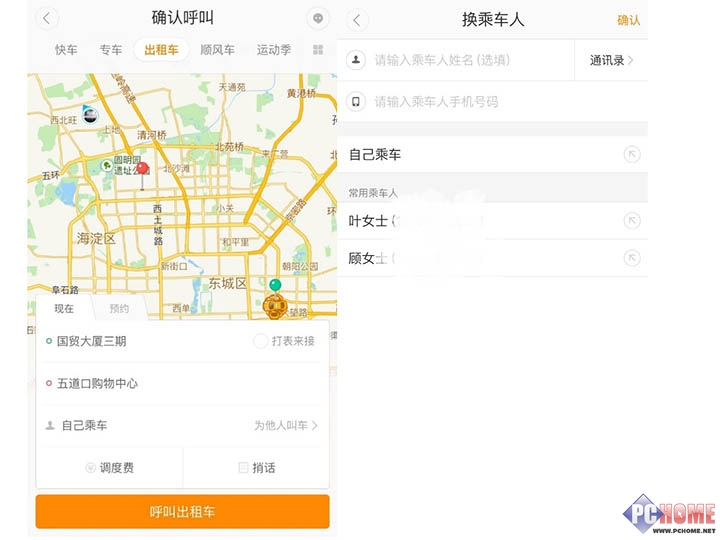The image size is (720, 540).
Task: Tap the fill-in arrow beside 顾女士
Action: click(x=632, y=258)
